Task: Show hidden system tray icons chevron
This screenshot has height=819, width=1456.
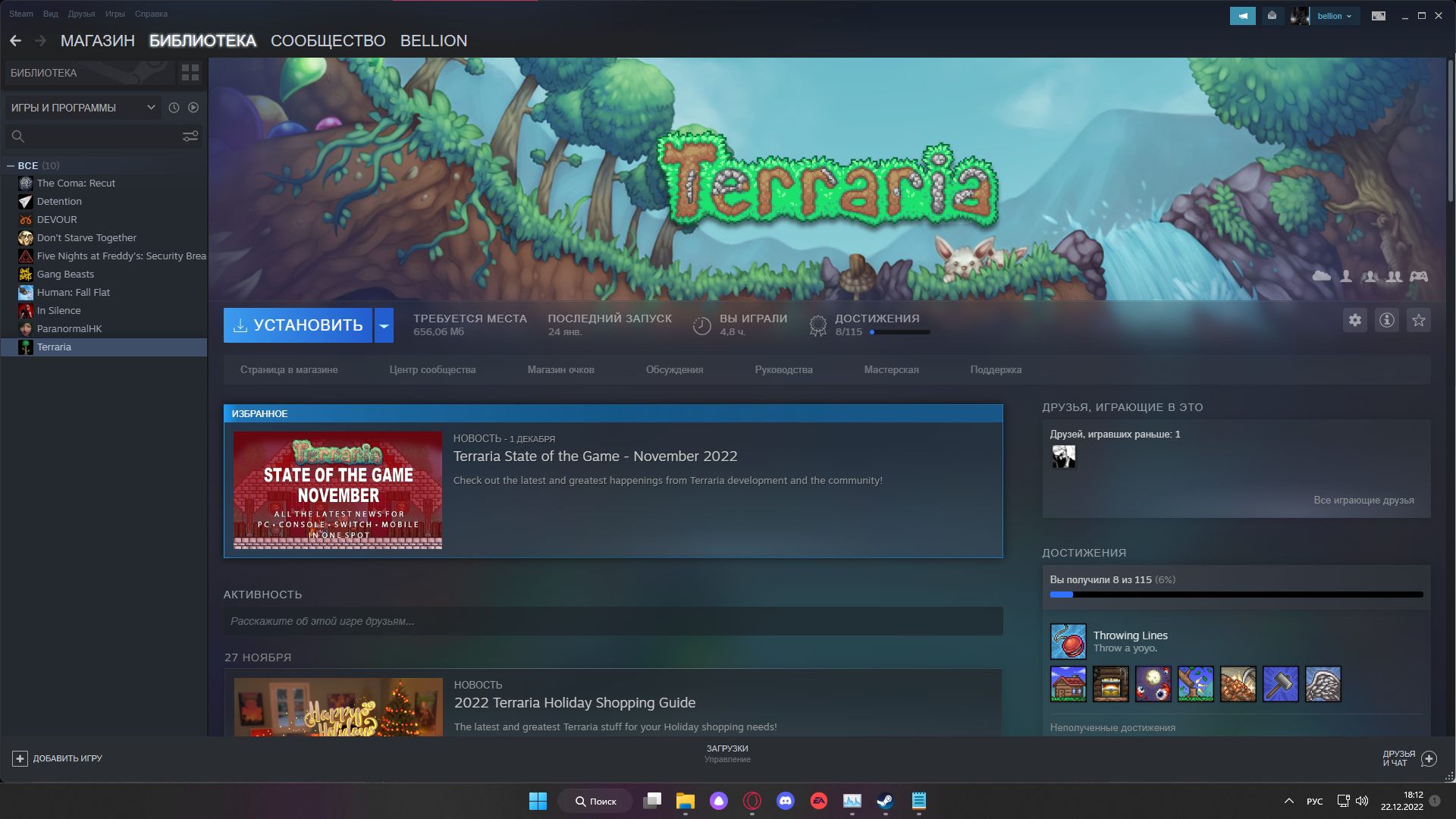Action: (x=1288, y=801)
